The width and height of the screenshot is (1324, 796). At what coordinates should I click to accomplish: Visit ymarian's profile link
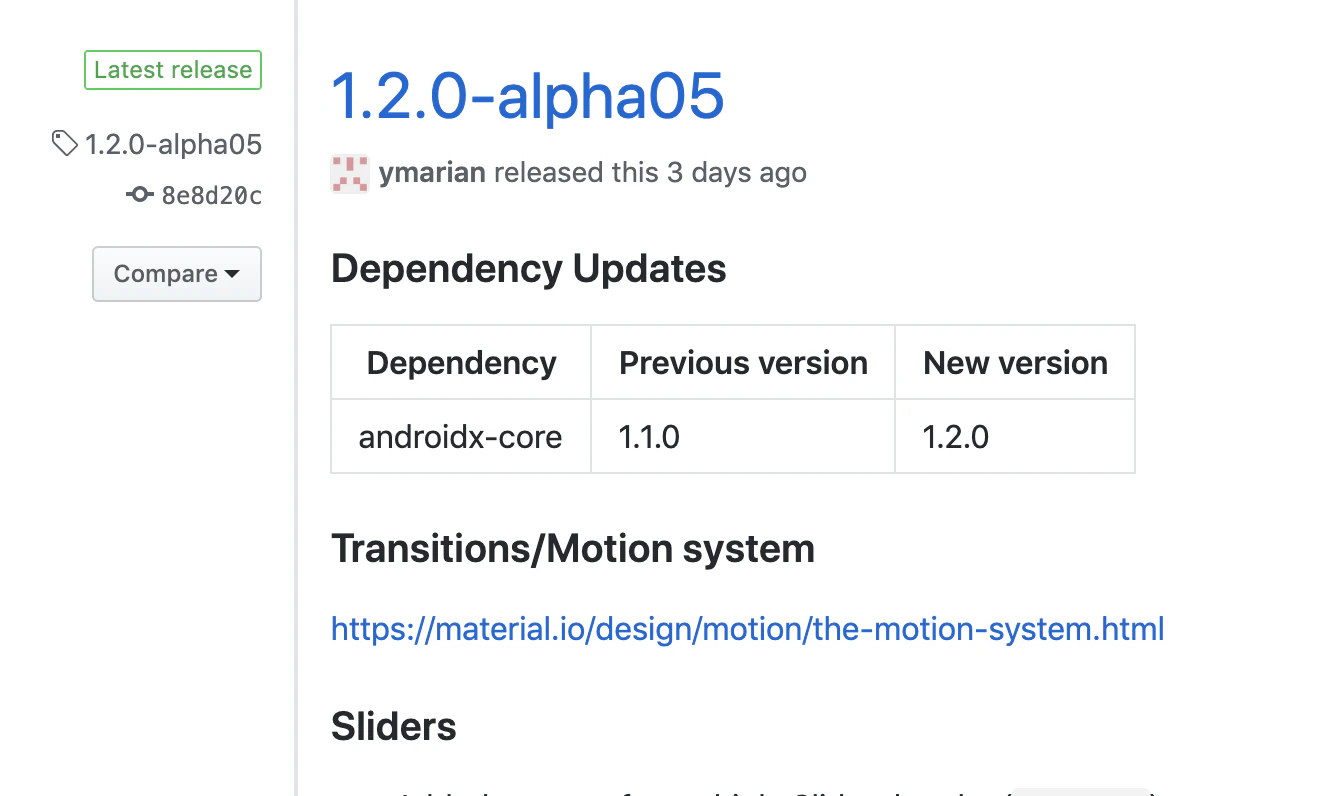[432, 172]
